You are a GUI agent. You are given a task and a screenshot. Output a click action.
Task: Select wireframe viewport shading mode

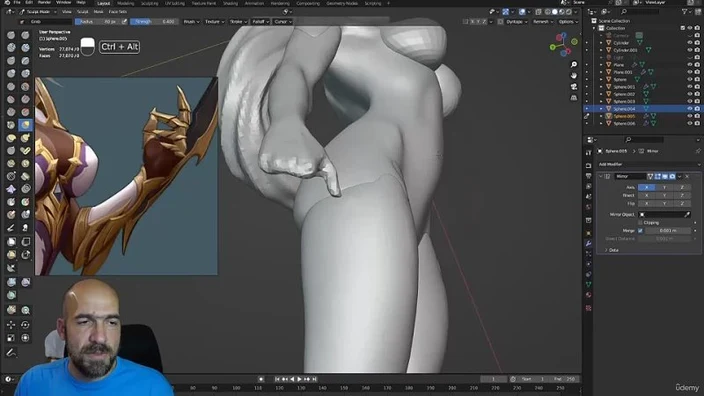(x=548, y=12)
